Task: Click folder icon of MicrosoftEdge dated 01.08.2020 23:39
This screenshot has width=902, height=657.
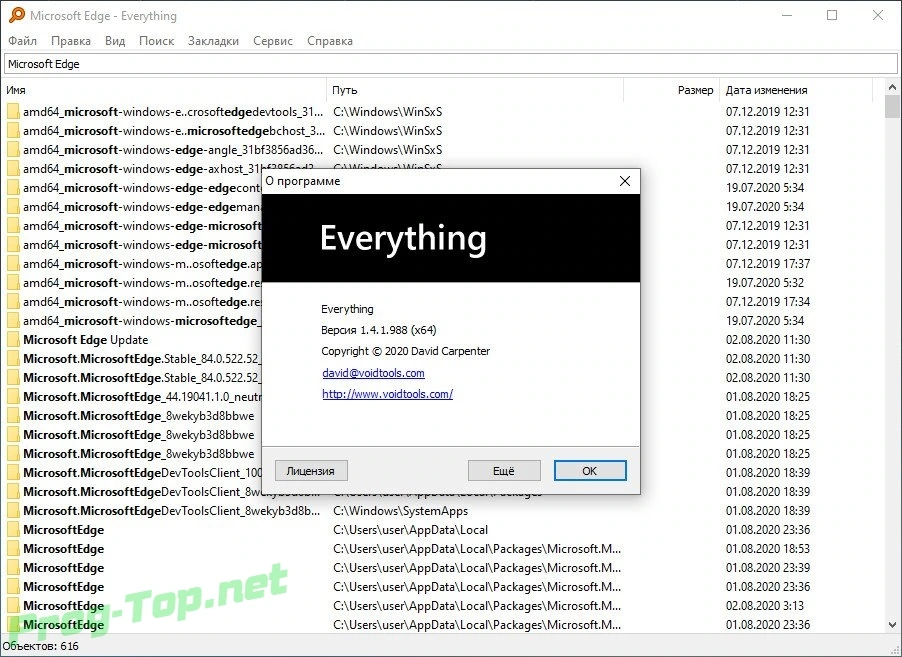Action: (13, 568)
